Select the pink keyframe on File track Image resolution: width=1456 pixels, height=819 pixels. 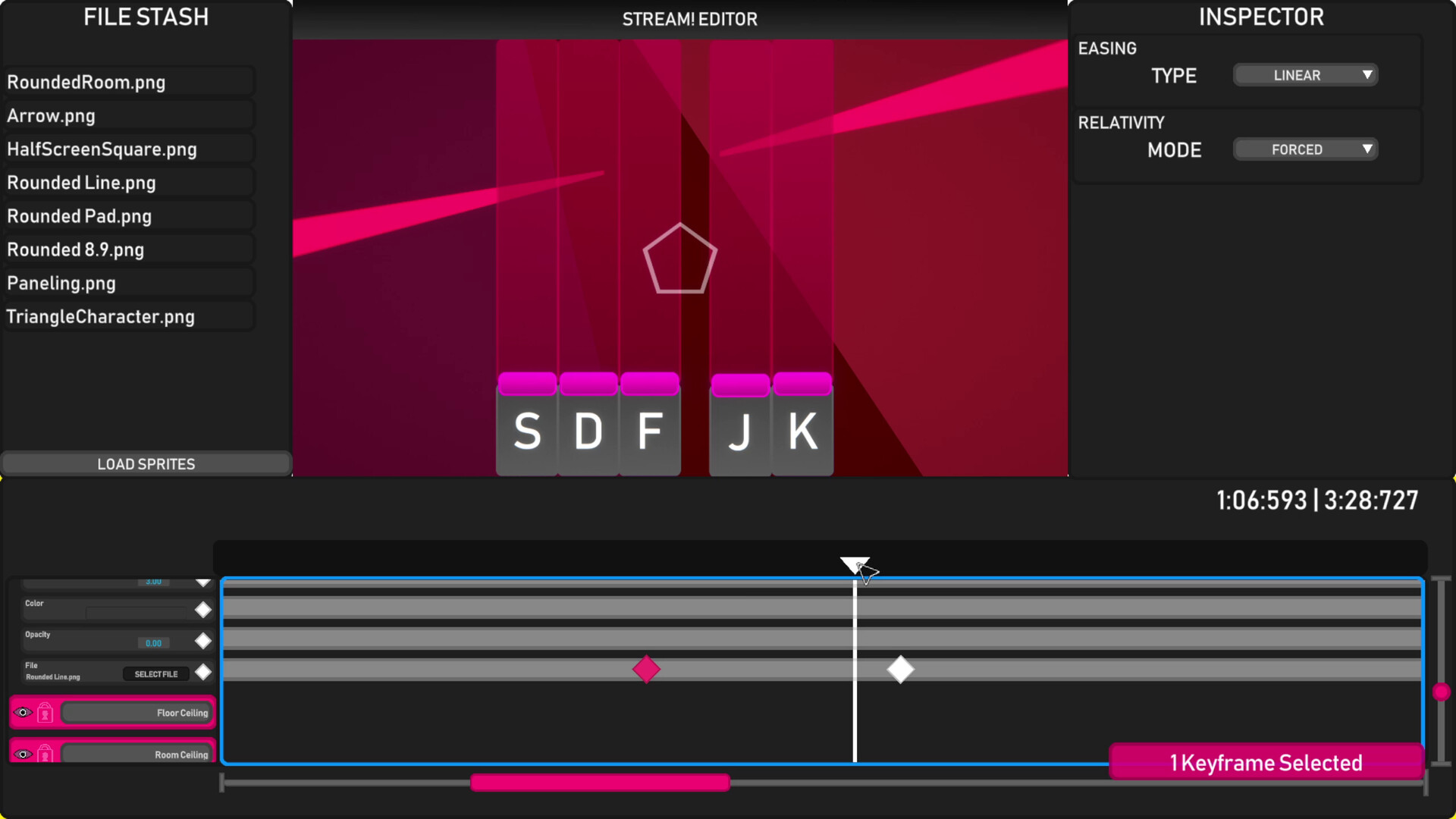pos(646,670)
